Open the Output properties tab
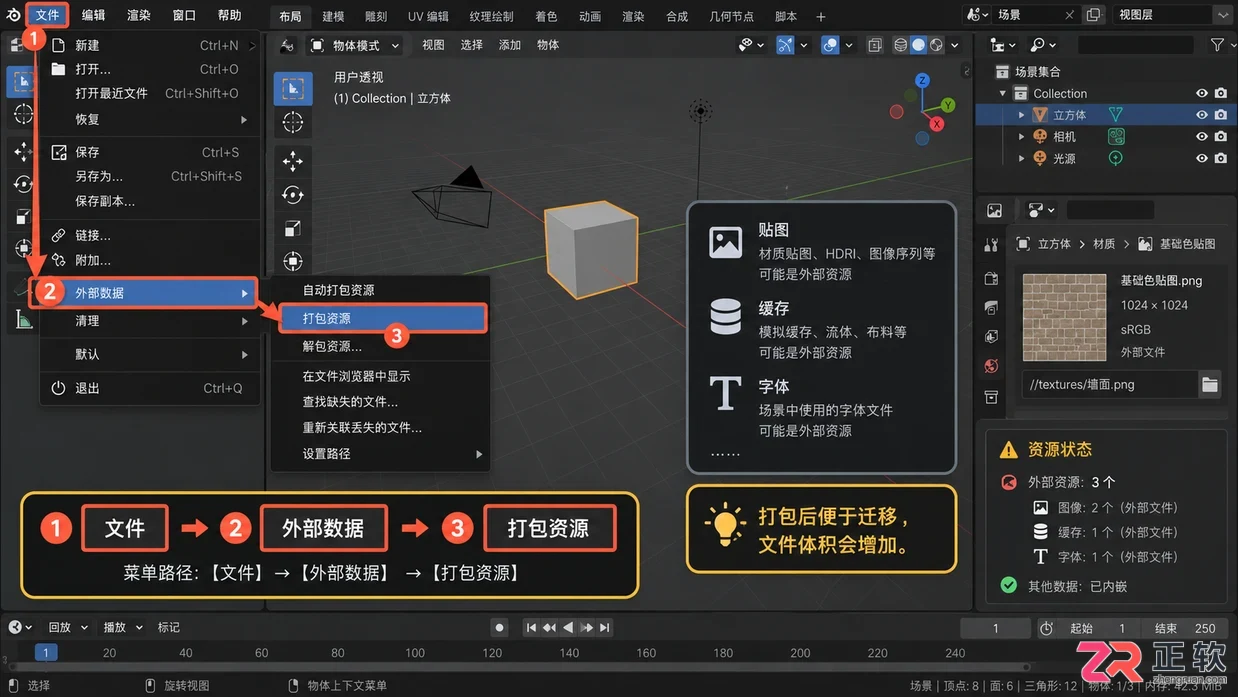Screen dimensions: 1238x697 (x=991, y=279)
